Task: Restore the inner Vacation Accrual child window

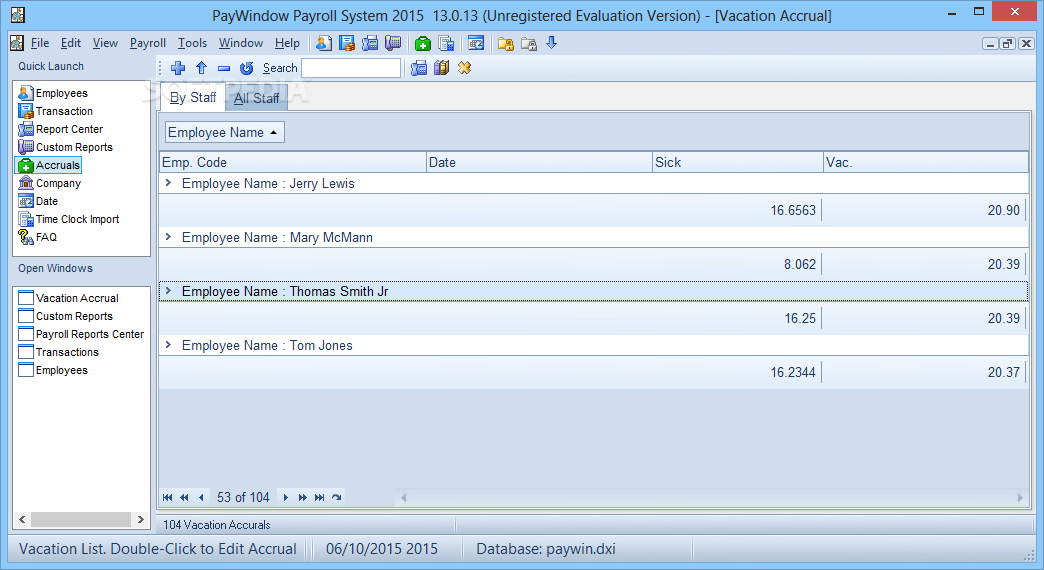Action: click(1008, 44)
